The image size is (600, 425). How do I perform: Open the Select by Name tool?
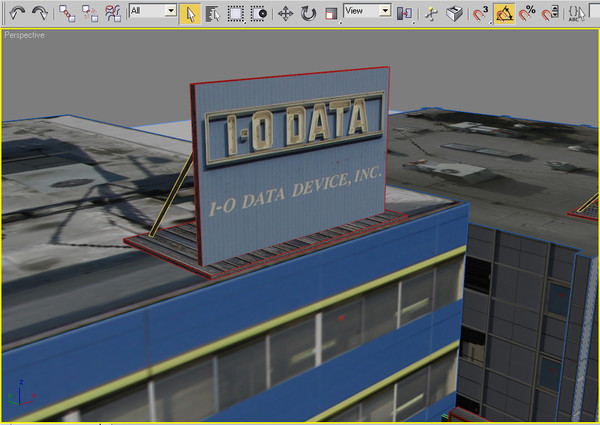[213, 14]
